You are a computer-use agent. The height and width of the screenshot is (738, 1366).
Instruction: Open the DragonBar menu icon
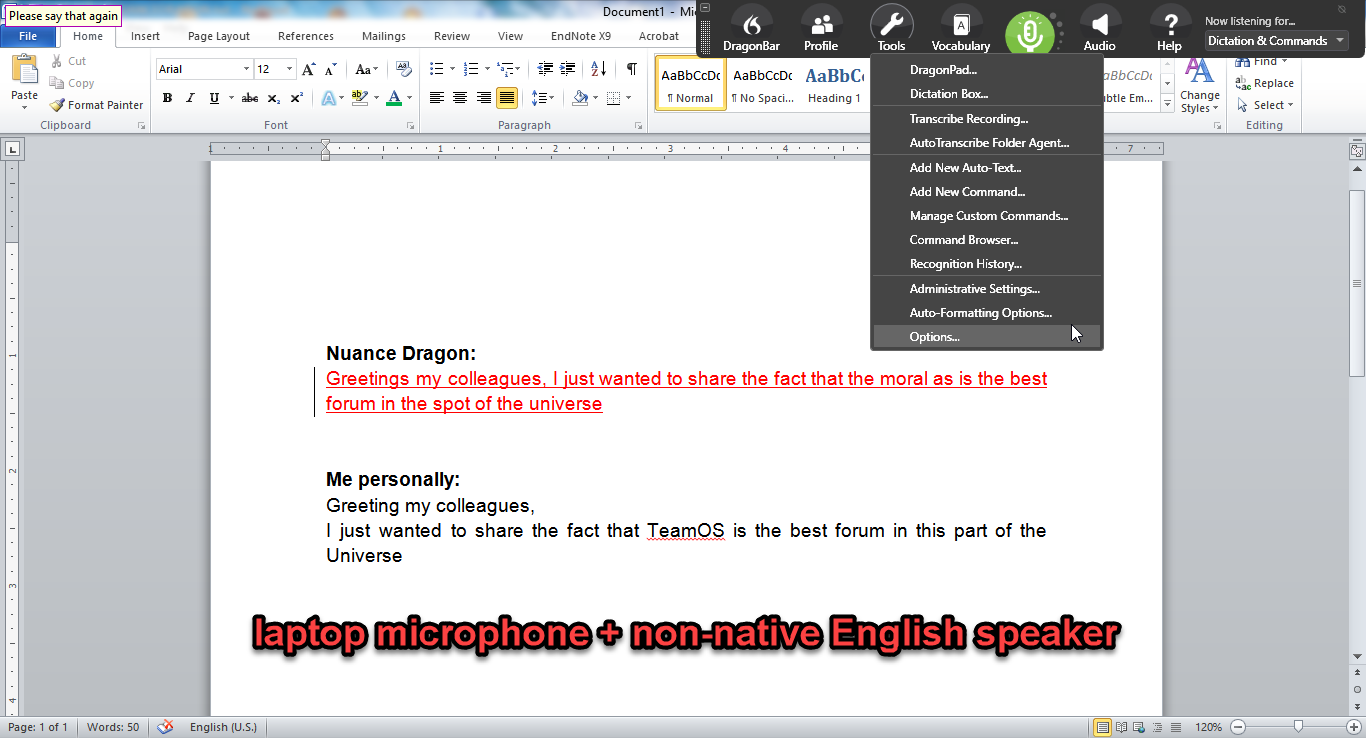tap(751, 28)
